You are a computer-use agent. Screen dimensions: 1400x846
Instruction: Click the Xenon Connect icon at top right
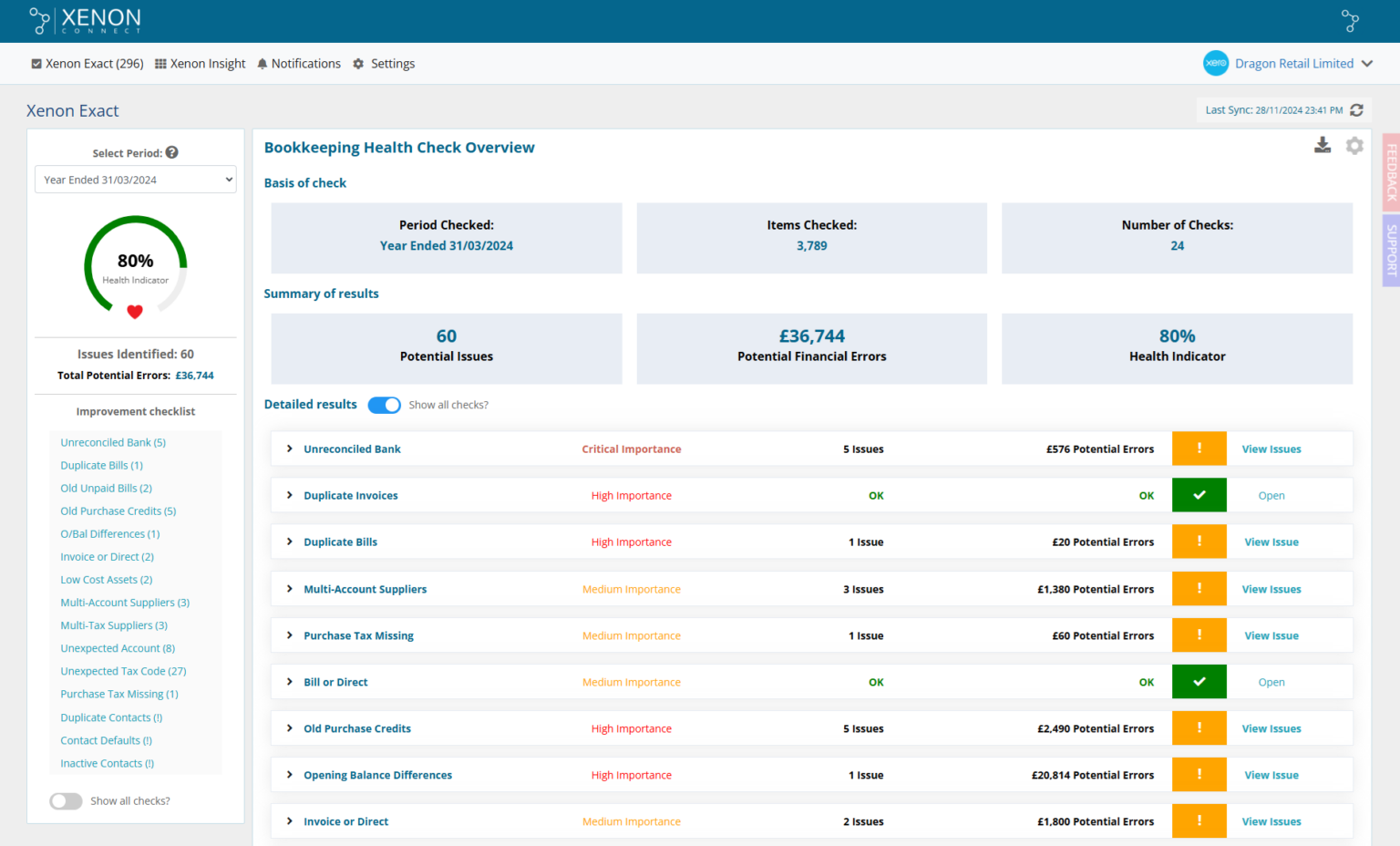(x=1350, y=21)
